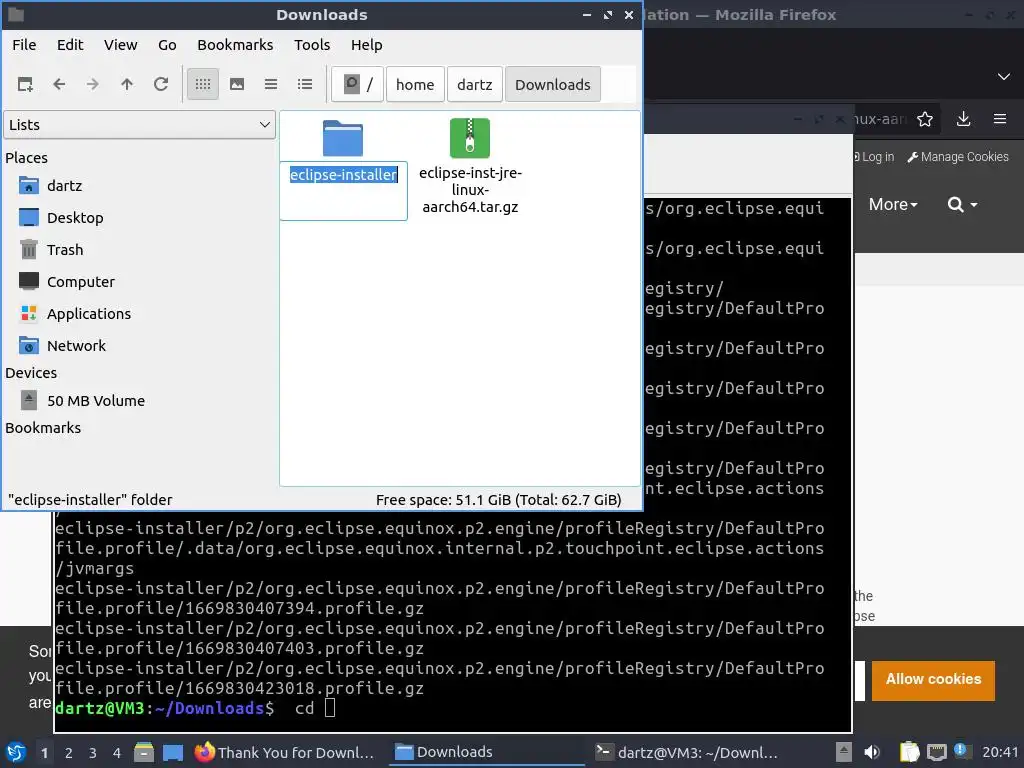The image size is (1024, 768).
Task: Reload the Downloads folder
Action: [x=161, y=84]
